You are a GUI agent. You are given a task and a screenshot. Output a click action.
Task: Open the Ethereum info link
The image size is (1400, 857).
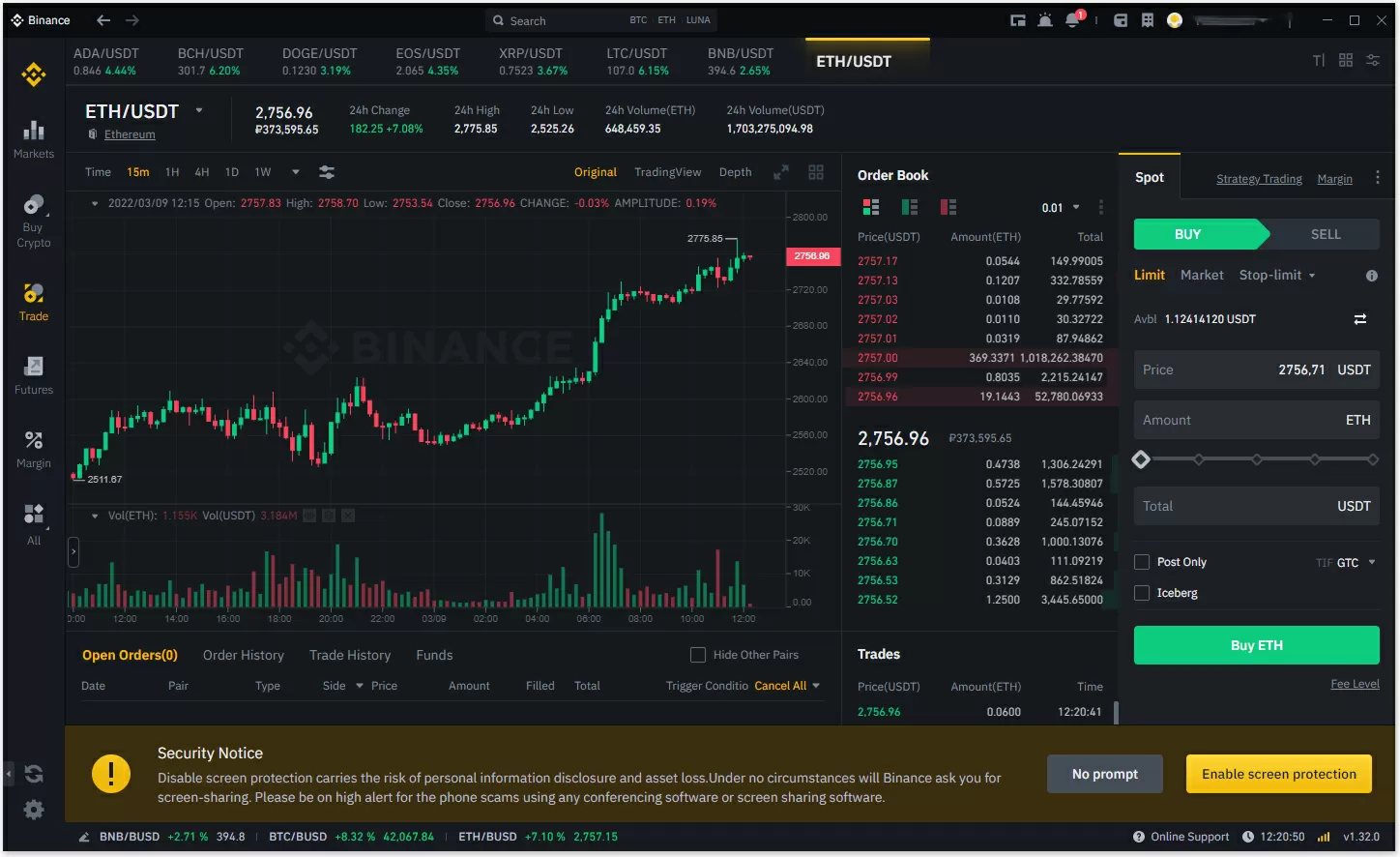click(130, 134)
